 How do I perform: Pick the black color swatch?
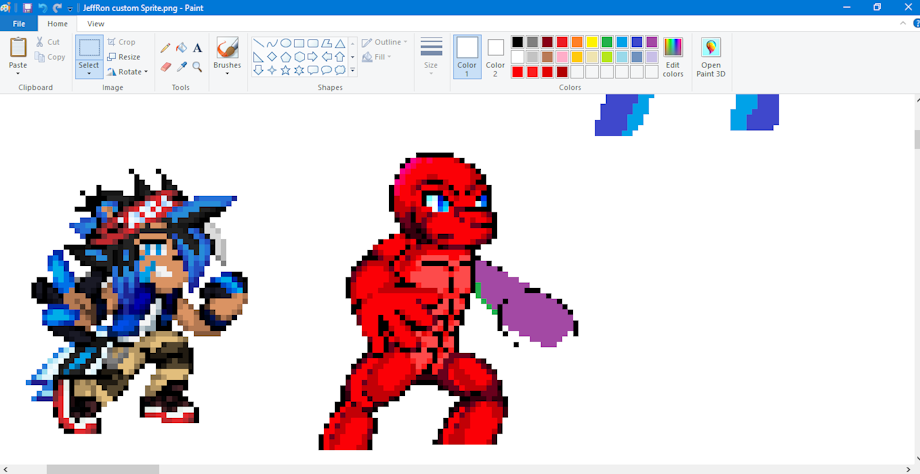[518, 42]
